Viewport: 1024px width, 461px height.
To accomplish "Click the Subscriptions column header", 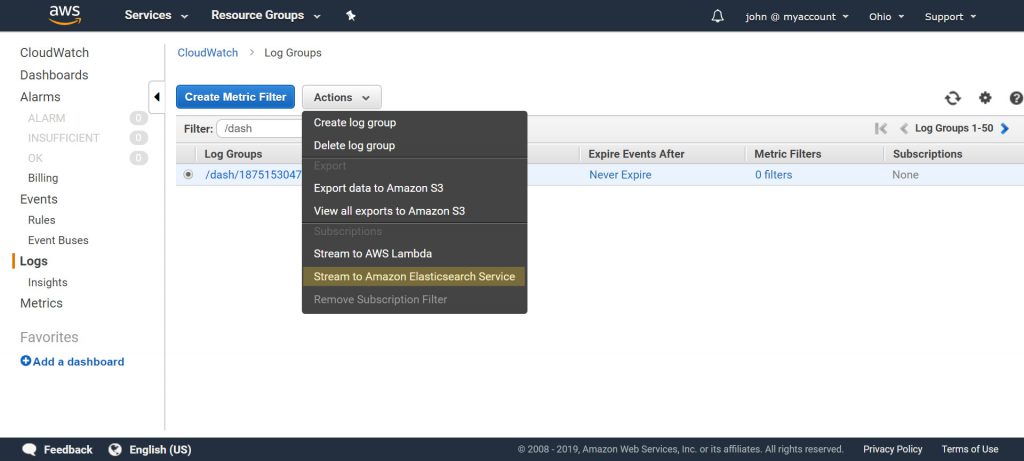I will [x=927, y=154].
